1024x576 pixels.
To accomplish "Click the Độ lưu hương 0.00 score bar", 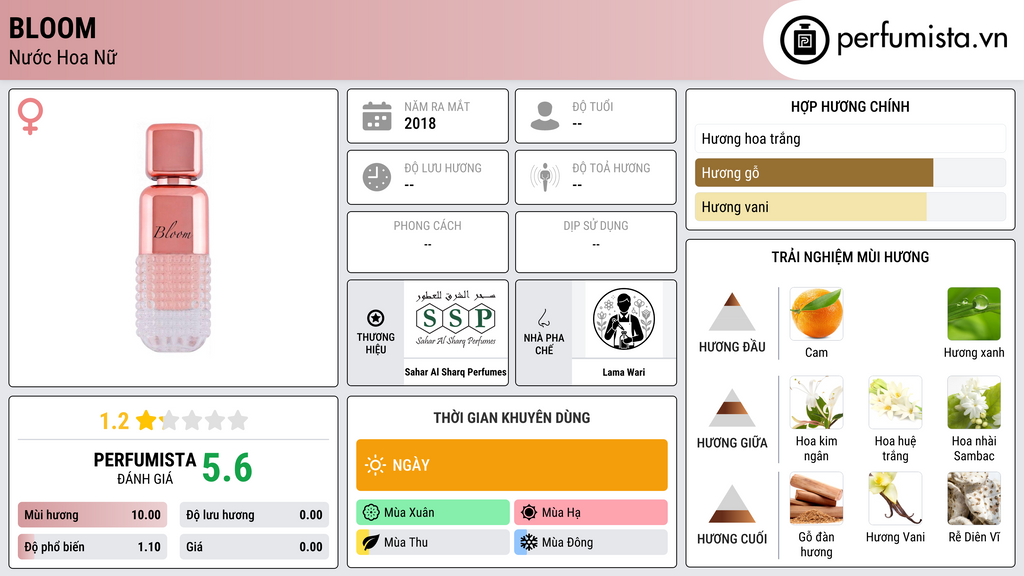I will pyautogui.click(x=254, y=515).
